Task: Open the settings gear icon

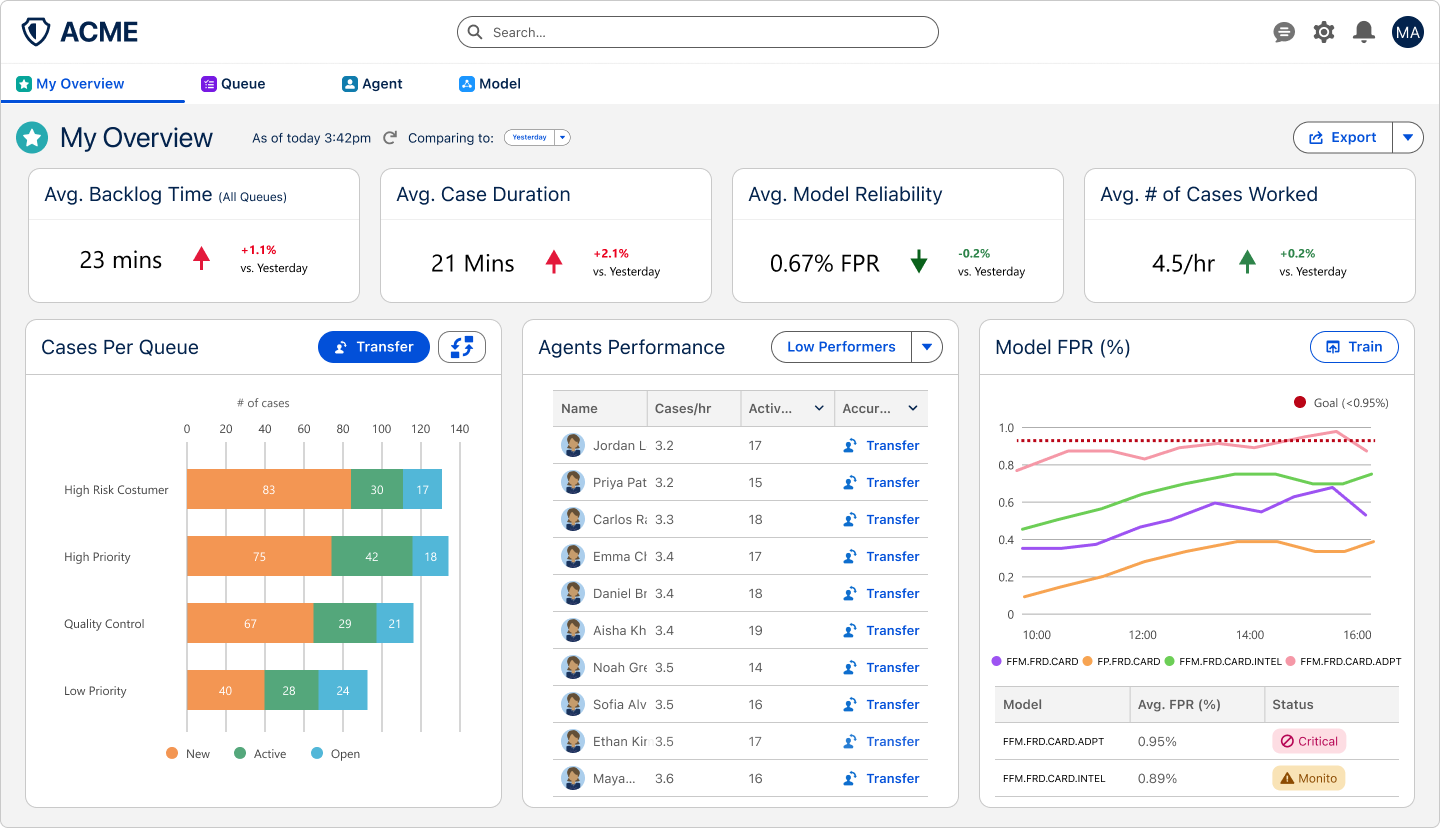Action: click(1324, 32)
